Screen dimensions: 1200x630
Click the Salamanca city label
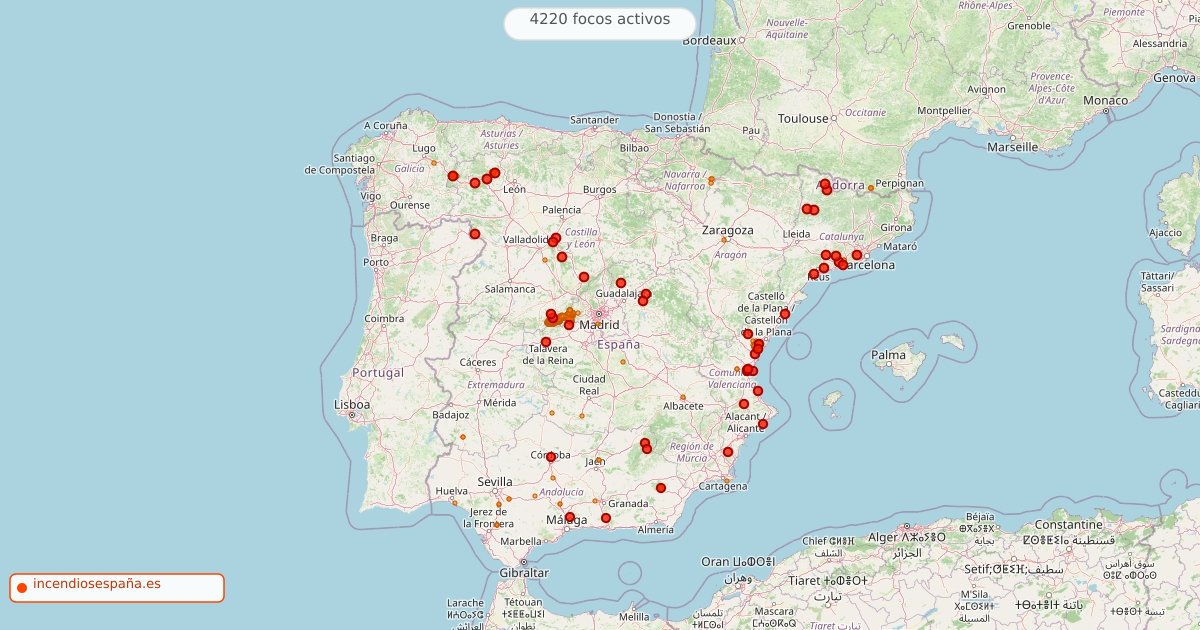pyautogui.click(x=510, y=289)
